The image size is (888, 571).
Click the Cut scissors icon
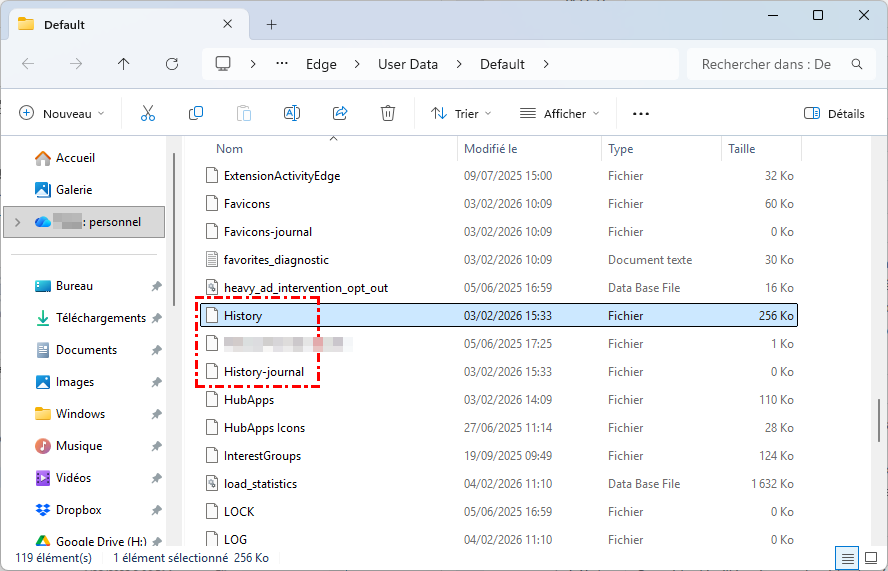(148, 113)
